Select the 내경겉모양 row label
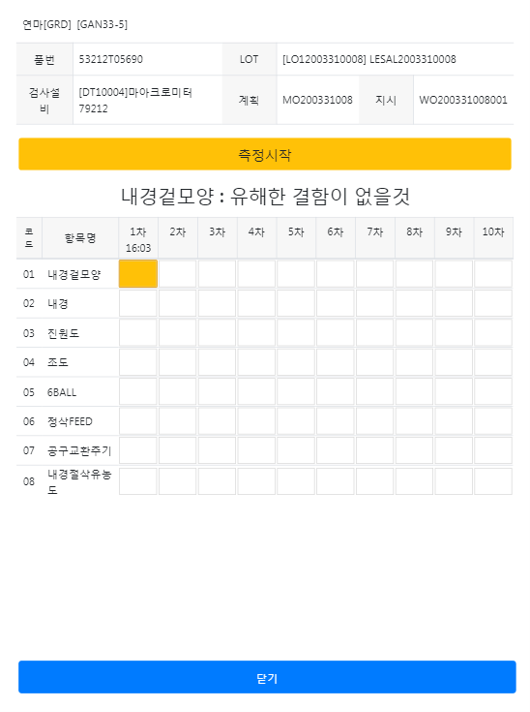Viewport: 530px width, 712px height. [x=74, y=274]
